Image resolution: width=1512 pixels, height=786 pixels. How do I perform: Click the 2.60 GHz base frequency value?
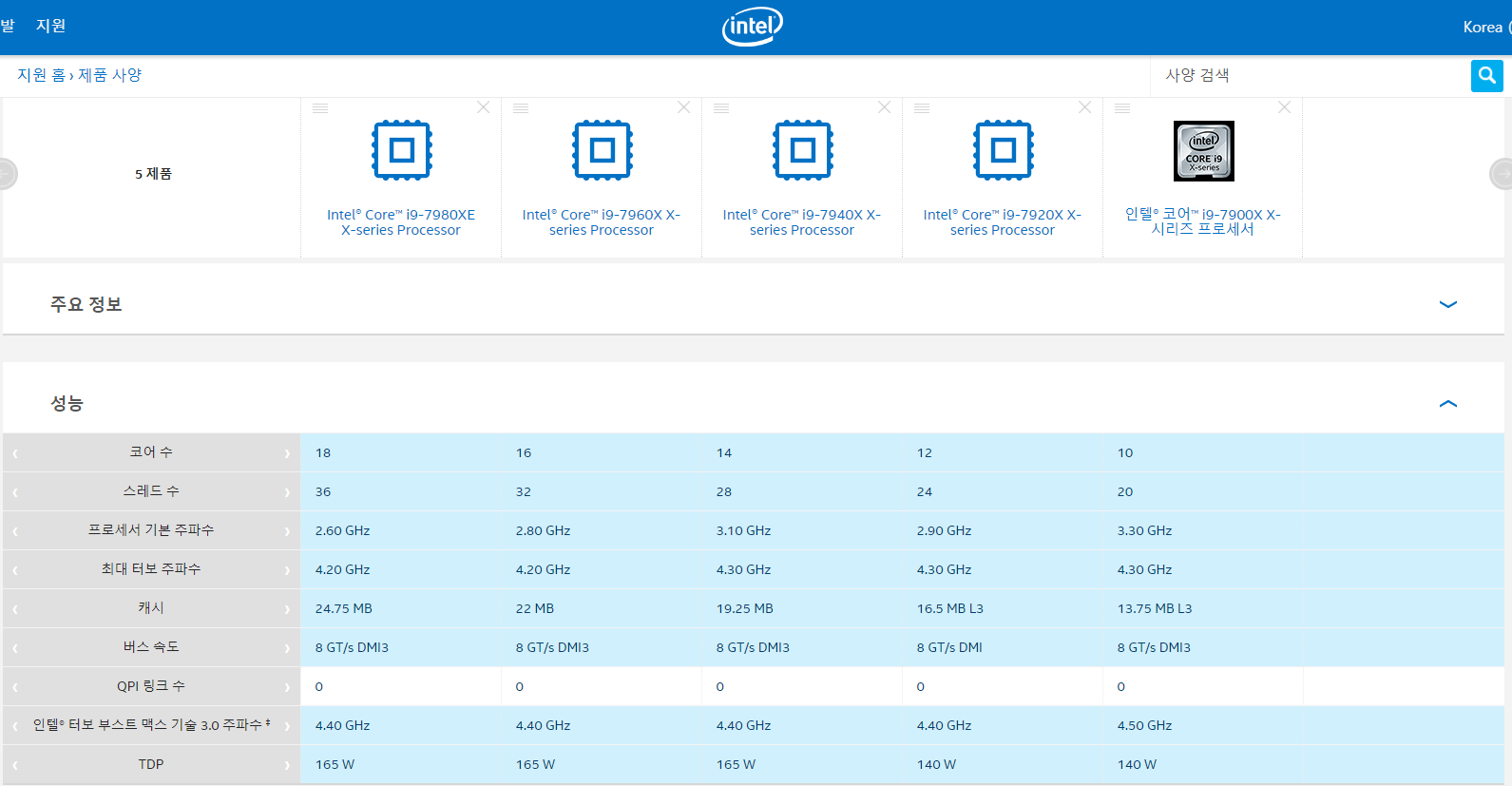343,531
